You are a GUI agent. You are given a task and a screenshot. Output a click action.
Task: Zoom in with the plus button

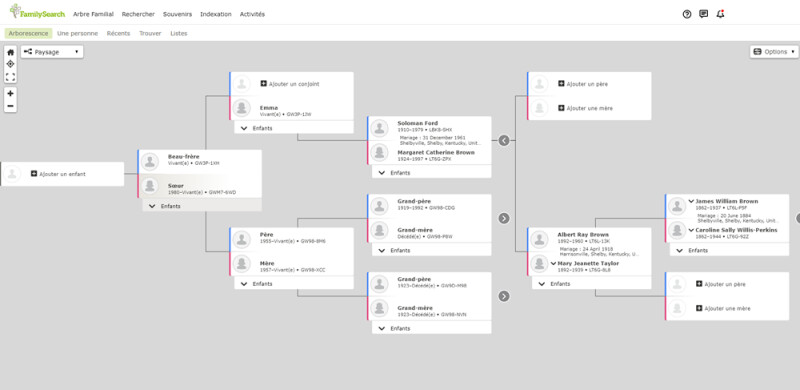10,93
